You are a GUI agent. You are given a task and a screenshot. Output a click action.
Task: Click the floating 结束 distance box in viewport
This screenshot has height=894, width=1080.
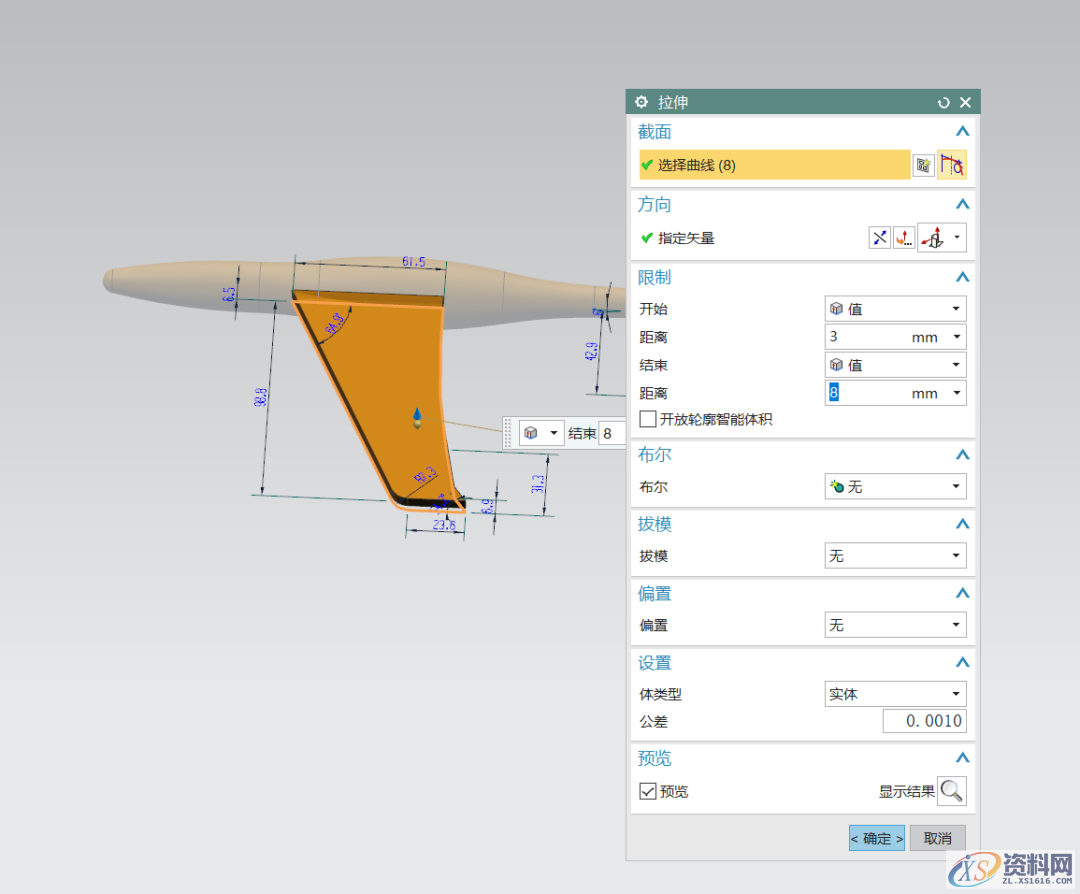(610, 433)
